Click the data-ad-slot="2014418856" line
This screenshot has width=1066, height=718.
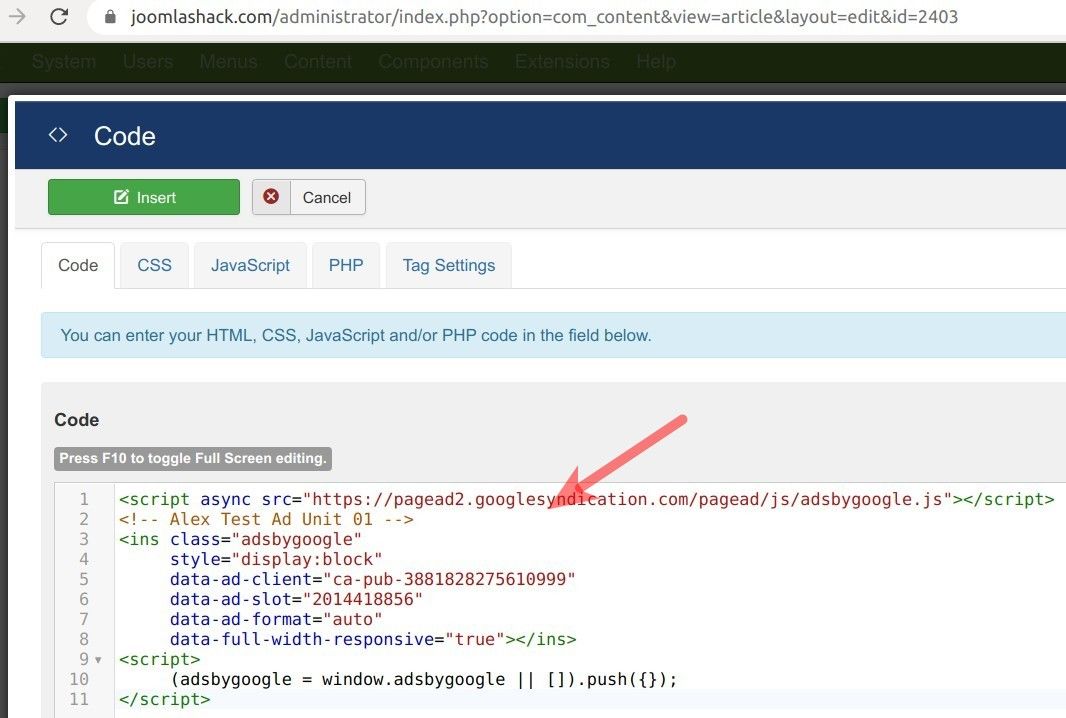[296, 599]
